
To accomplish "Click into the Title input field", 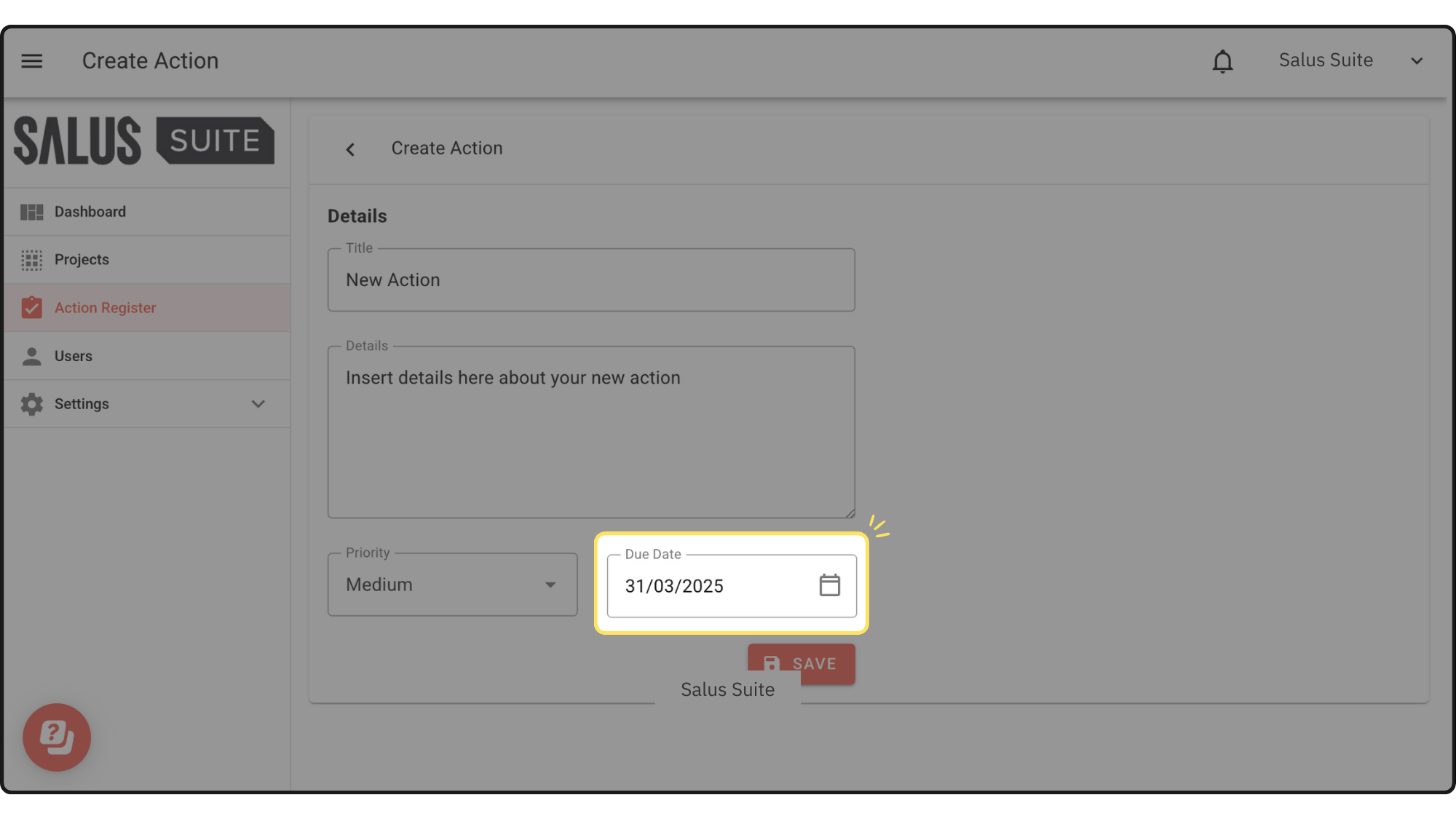I will 590,280.
